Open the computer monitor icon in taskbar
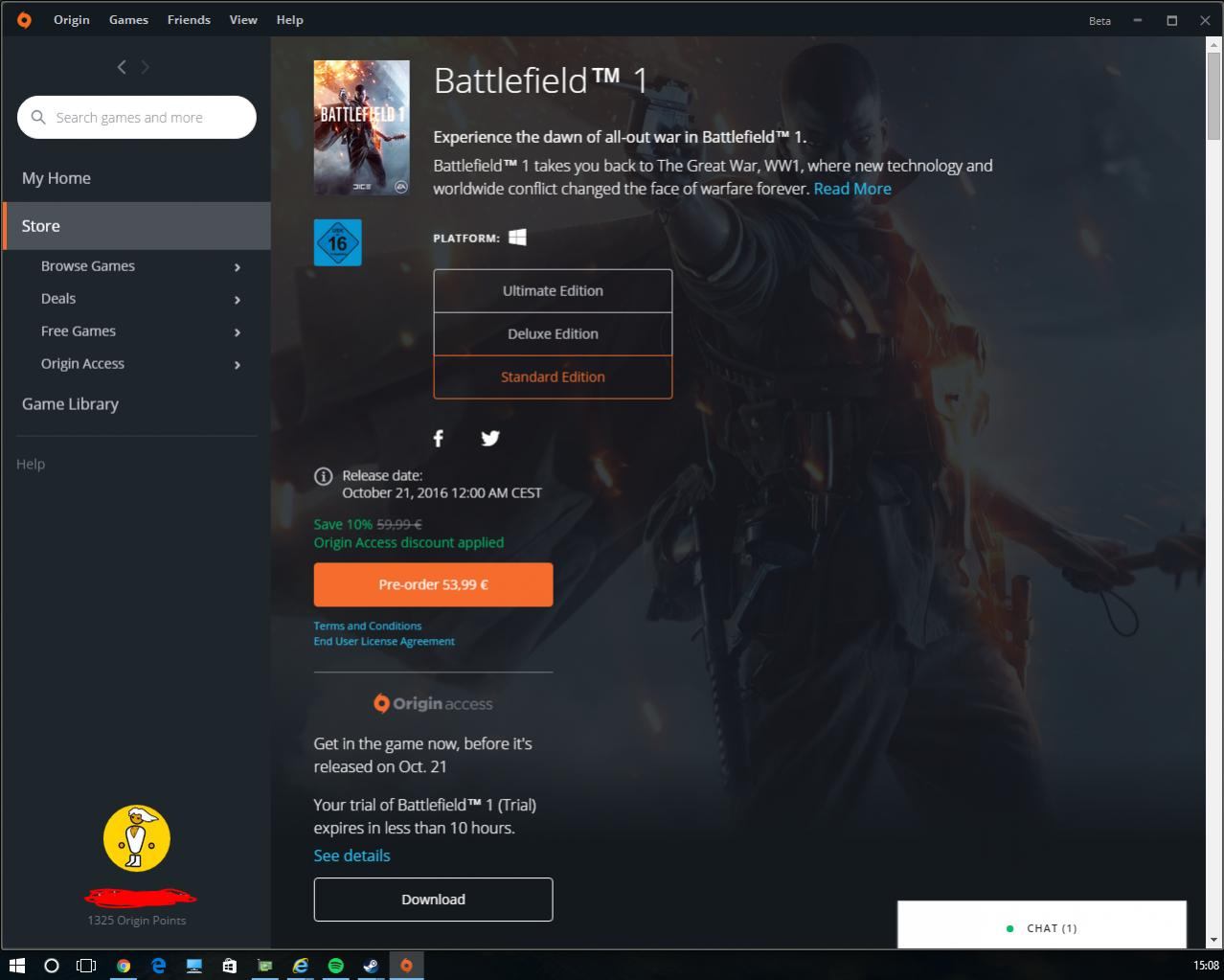The height and width of the screenshot is (980, 1224). tap(194, 966)
